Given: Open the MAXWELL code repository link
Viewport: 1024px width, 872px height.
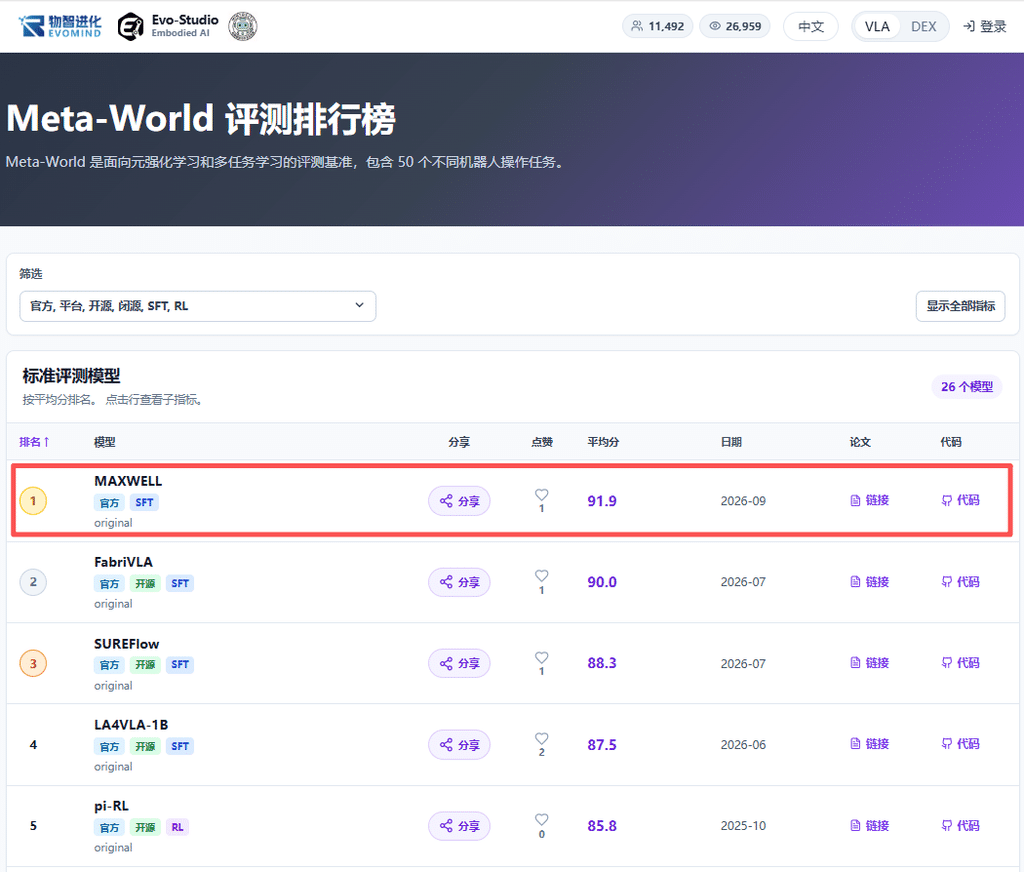Looking at the screenshot, I should [x=960, y=500].
